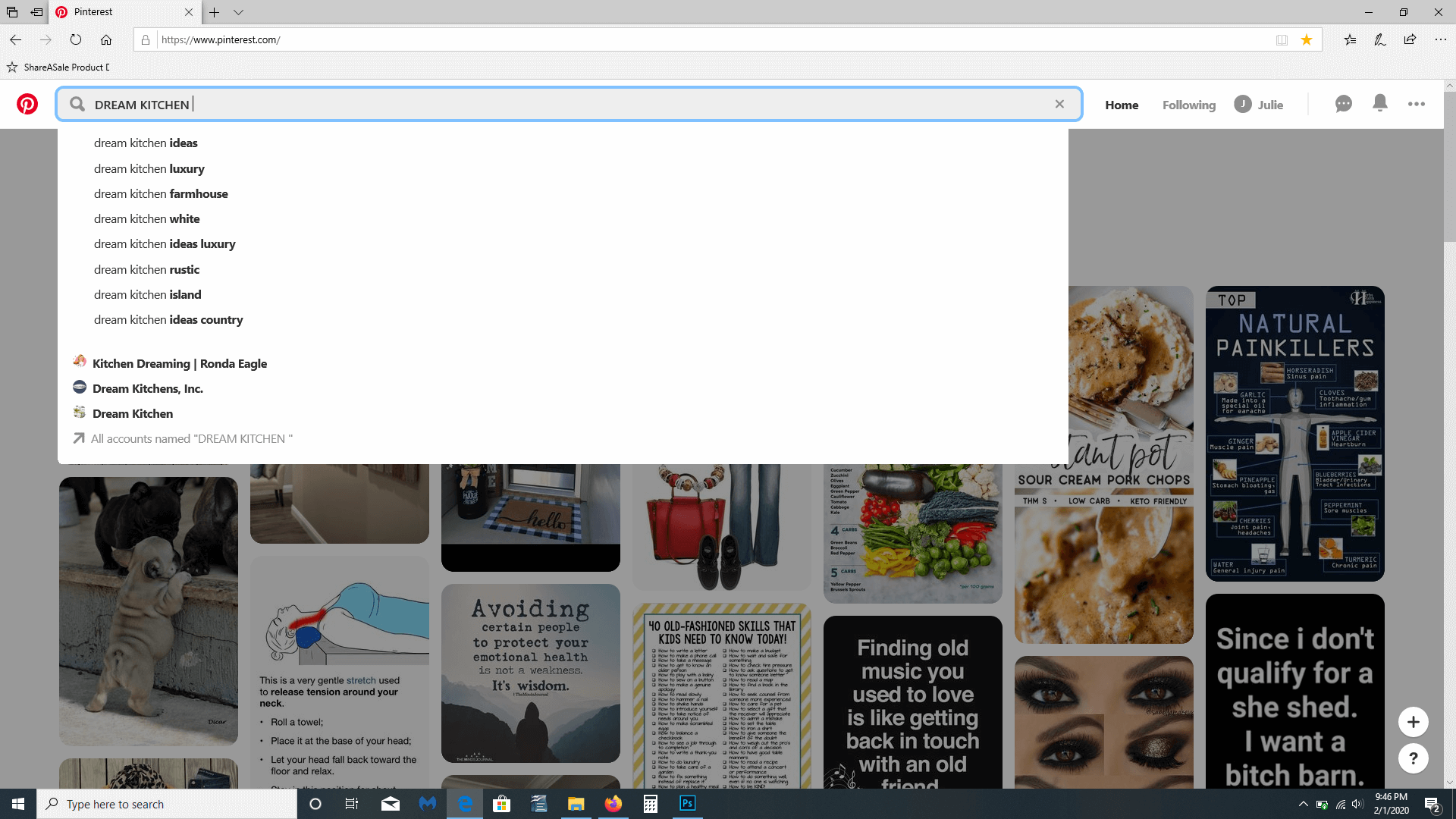Open the notifications bell icon
Viewport: 1456px width, 819px height.
pyautogui.click(x=1380, y=103)
